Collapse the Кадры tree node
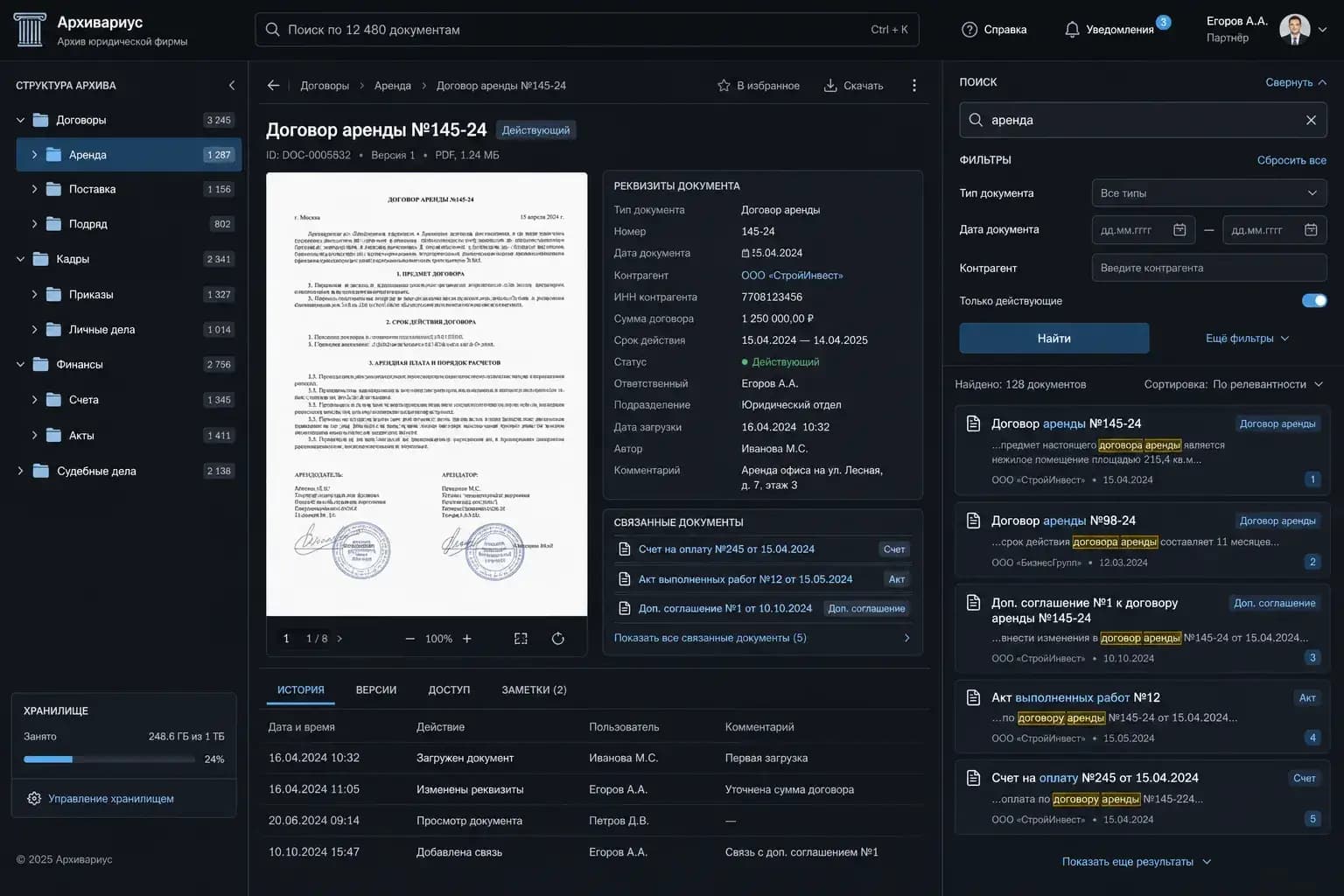The height and width of the screenshot is (896, 1344). pos(20,259)
